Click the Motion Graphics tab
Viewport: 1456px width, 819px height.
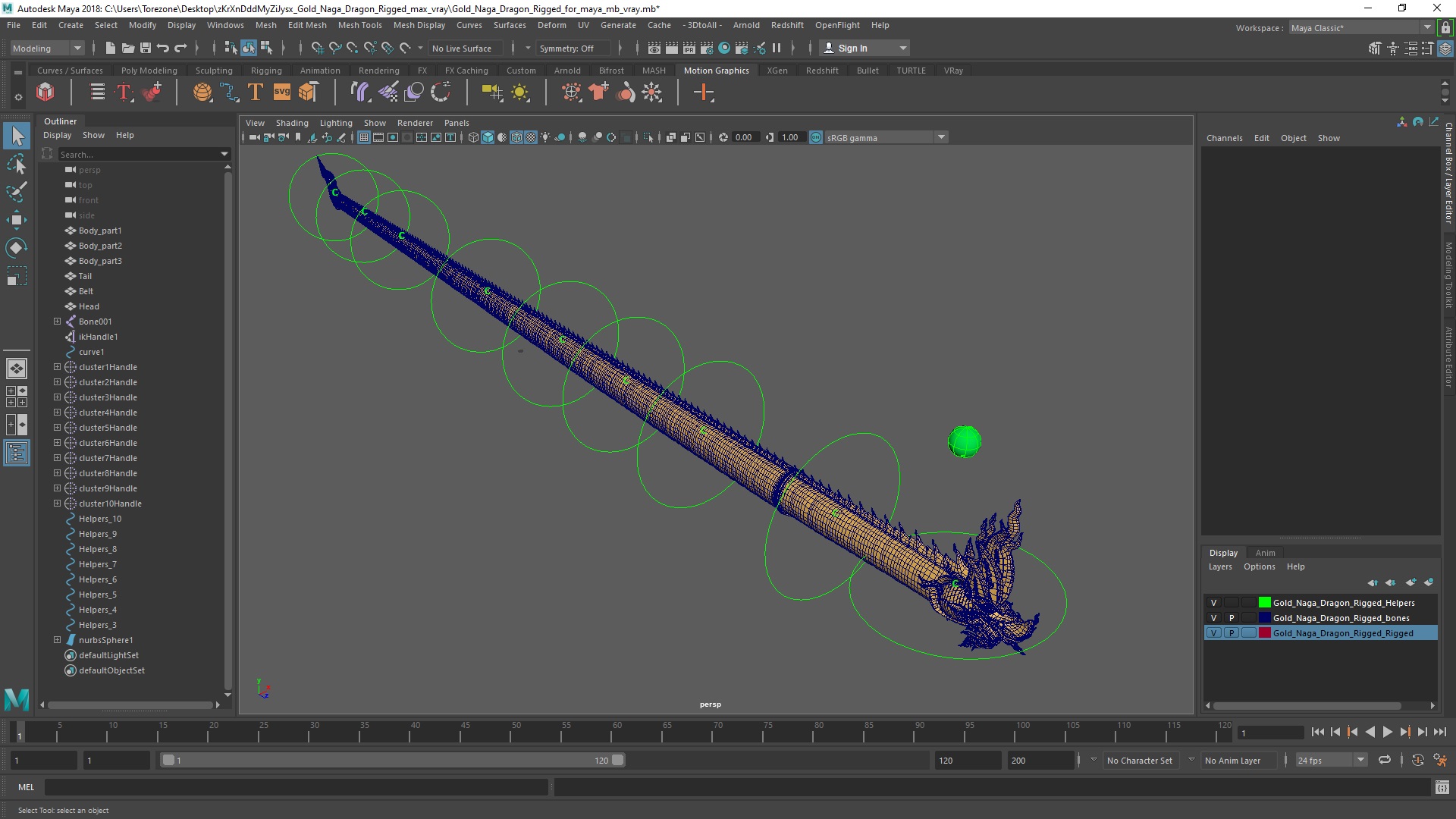coord(716,70)
